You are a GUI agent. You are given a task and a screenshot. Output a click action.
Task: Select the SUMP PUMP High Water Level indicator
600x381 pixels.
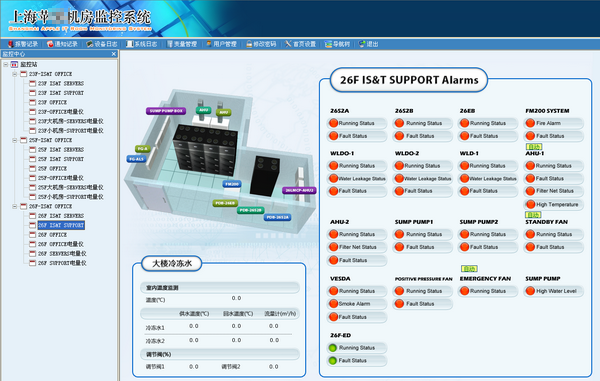point(530,291)
